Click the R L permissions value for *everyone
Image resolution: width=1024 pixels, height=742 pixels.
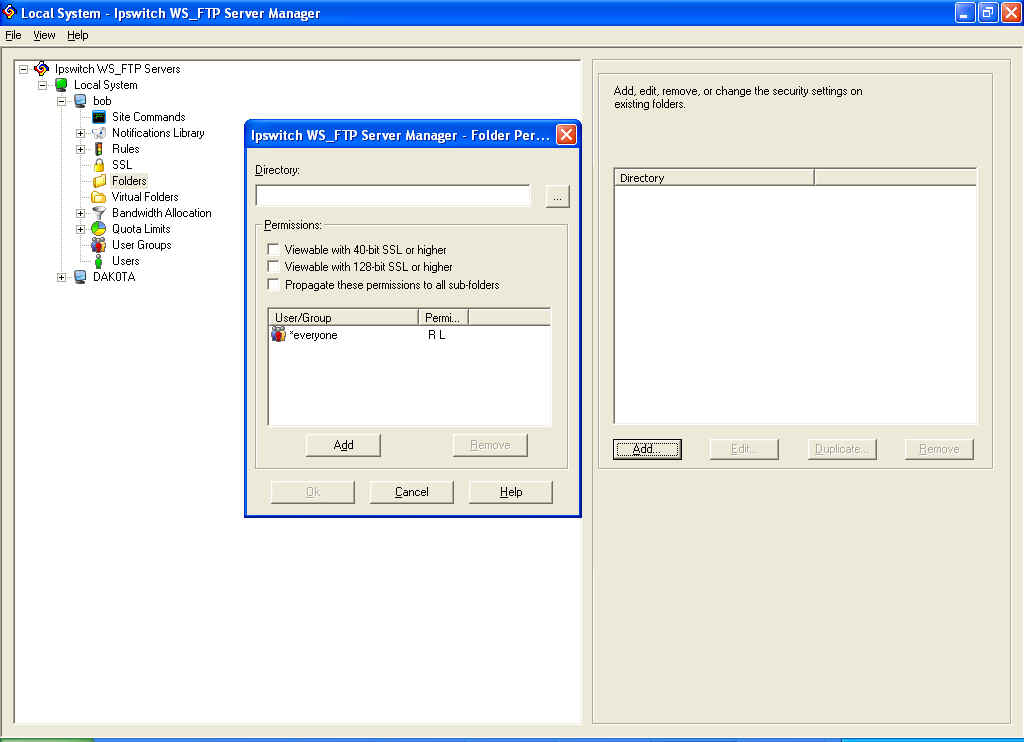pyautogui.click(x=437, y=335)
